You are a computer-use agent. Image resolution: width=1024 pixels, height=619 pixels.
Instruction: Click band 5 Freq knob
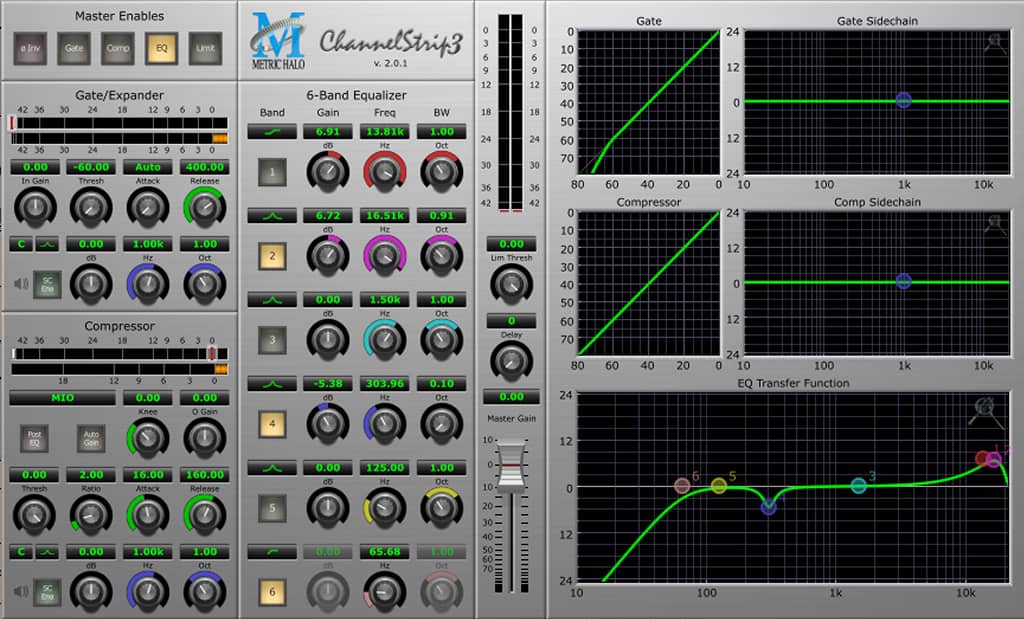[x=385, y=508]
